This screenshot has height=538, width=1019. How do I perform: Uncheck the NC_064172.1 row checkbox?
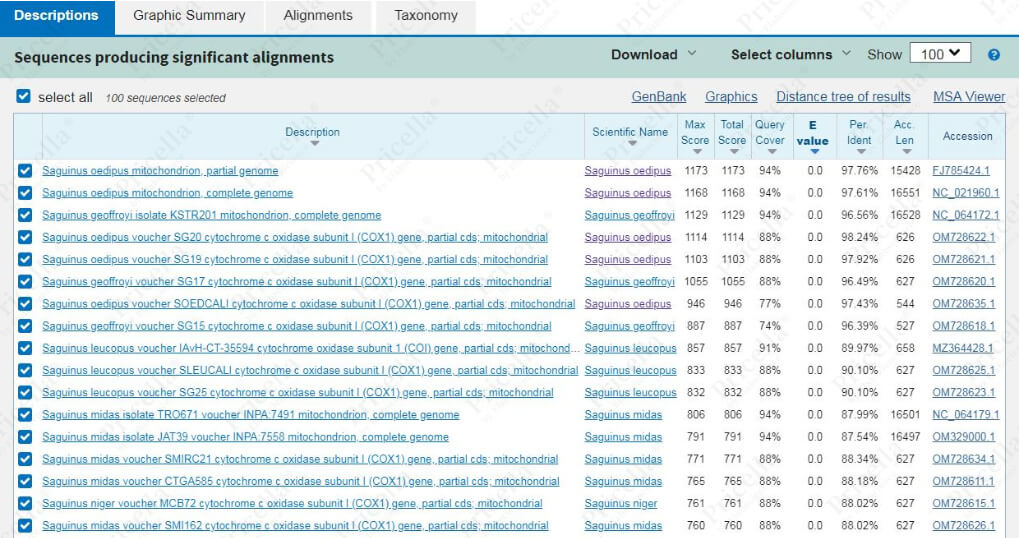pyautogui.click(x=25, y=215)
